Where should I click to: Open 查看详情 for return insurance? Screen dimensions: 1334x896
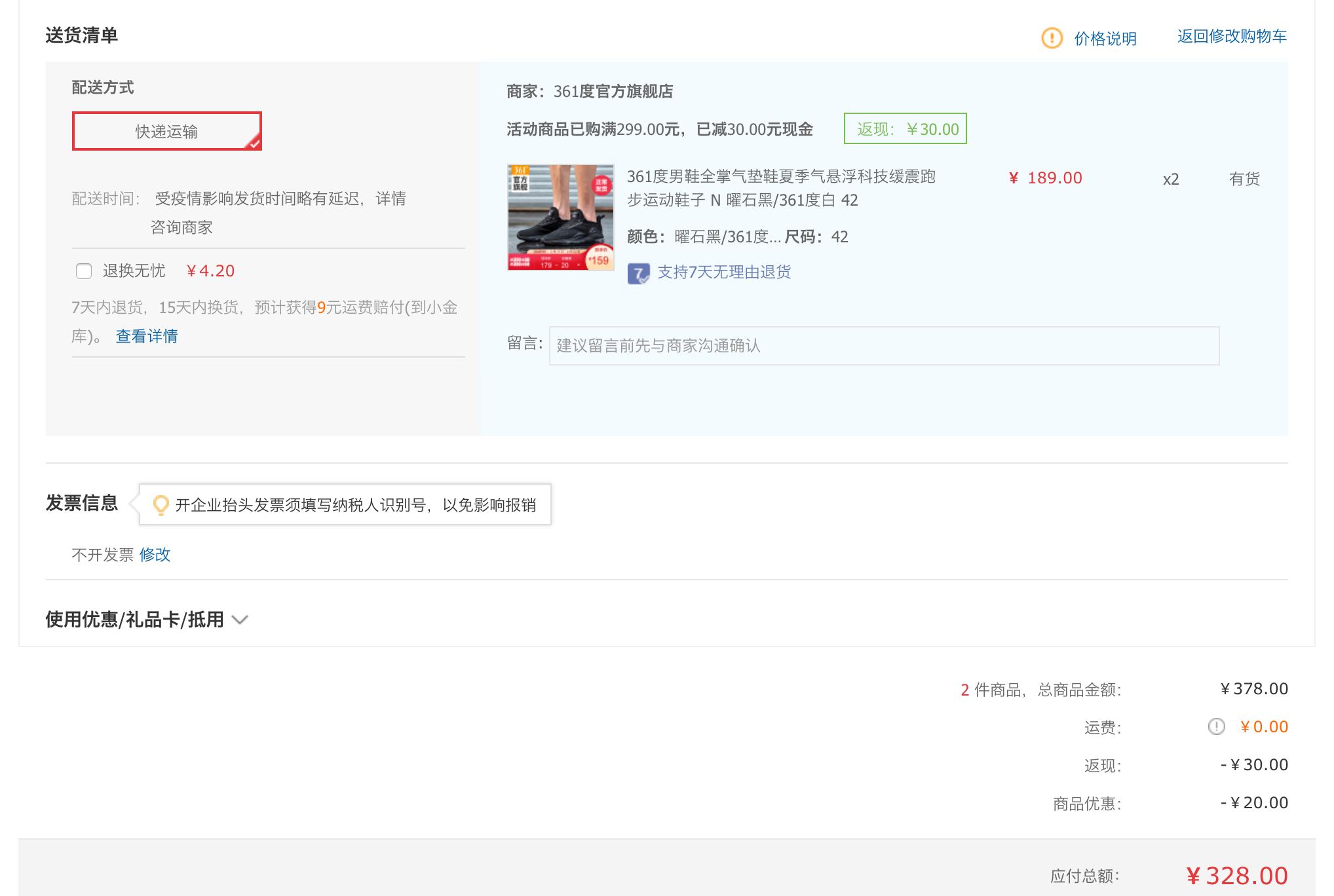tap(147, 336)
